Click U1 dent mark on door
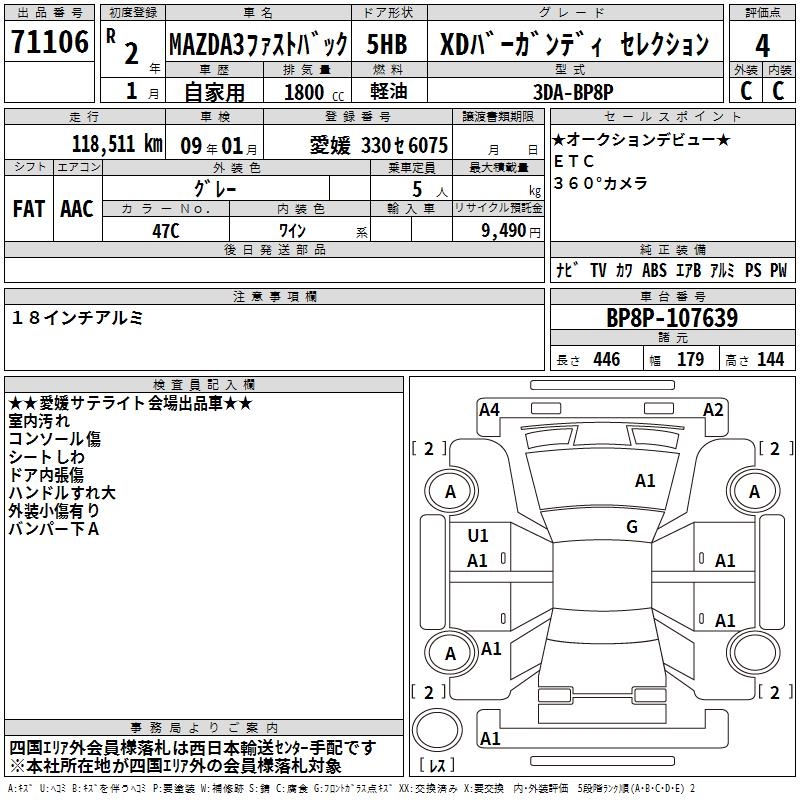Viewport: 800px width, 800px height. point(478,536)
